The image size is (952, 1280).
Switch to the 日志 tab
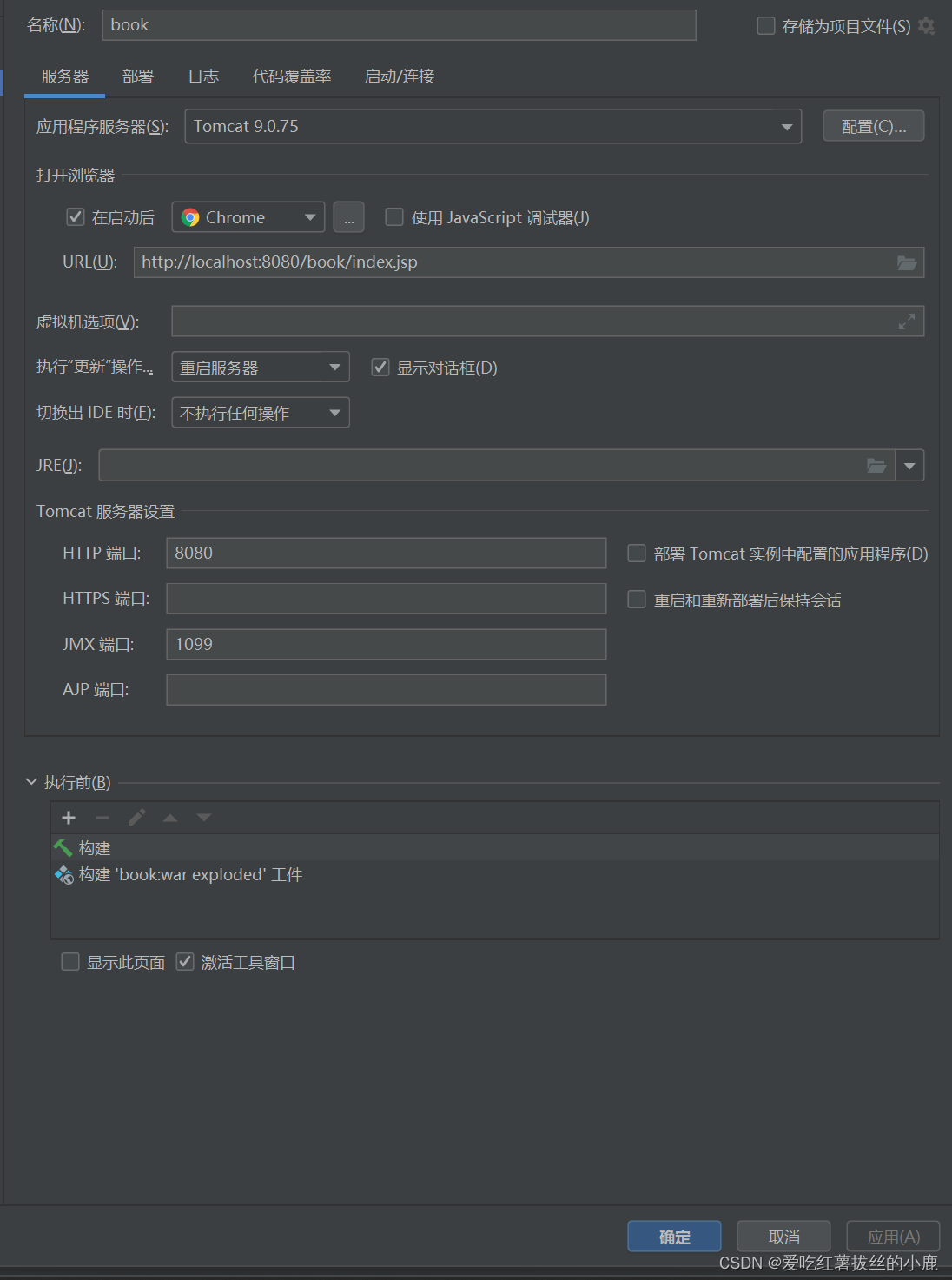203,76
